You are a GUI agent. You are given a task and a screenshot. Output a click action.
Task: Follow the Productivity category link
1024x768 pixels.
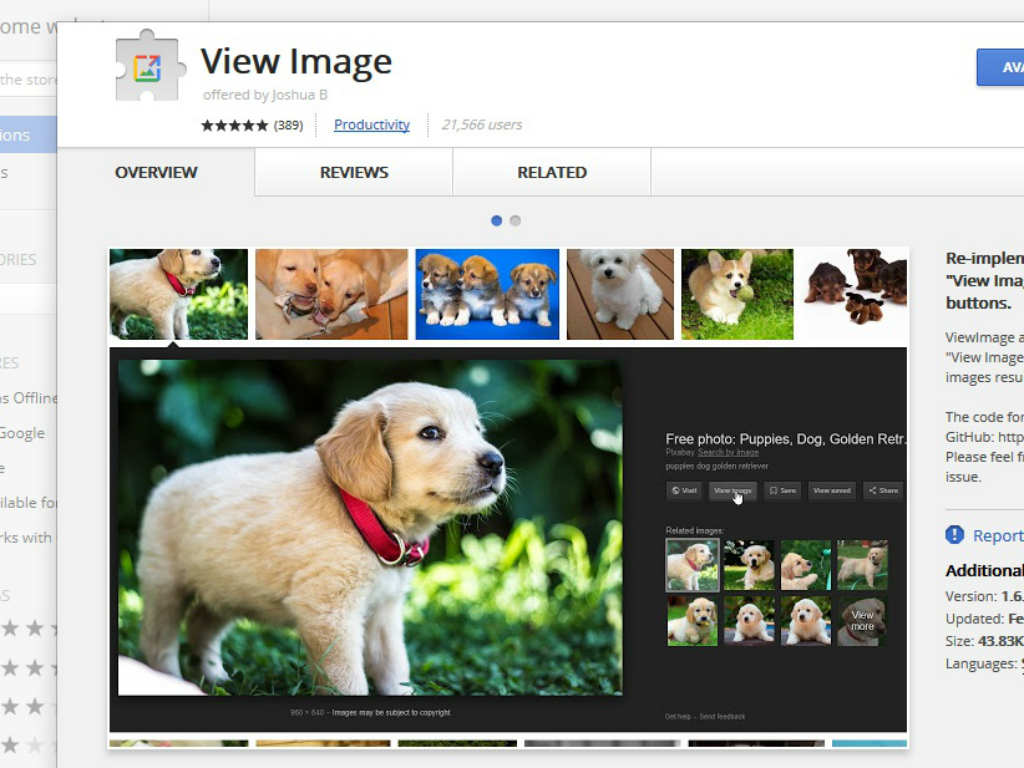[372, 125]
